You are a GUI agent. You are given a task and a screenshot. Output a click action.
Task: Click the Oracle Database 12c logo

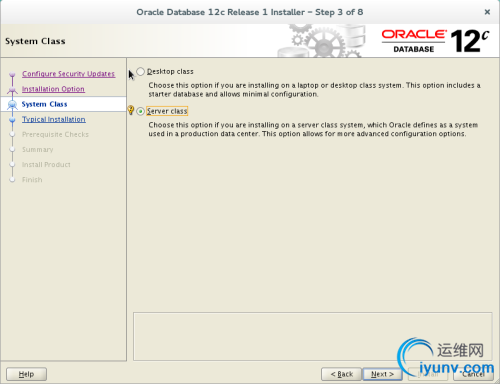pos(435,41)
